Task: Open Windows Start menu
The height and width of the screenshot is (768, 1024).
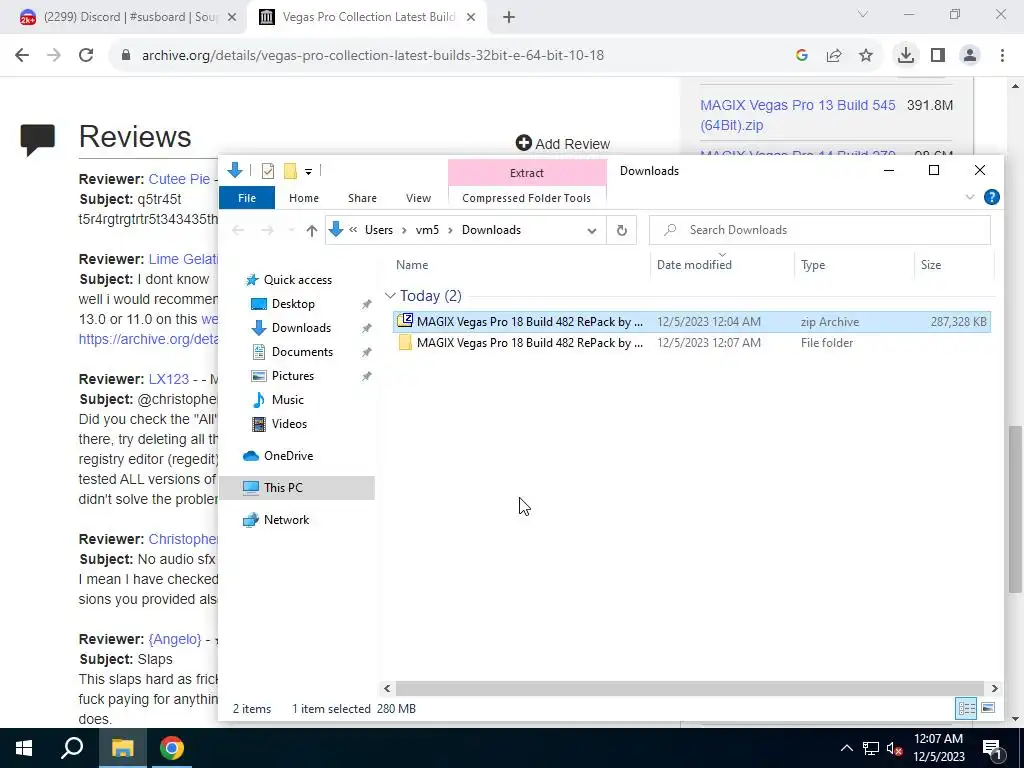Action: pos(24,748)
